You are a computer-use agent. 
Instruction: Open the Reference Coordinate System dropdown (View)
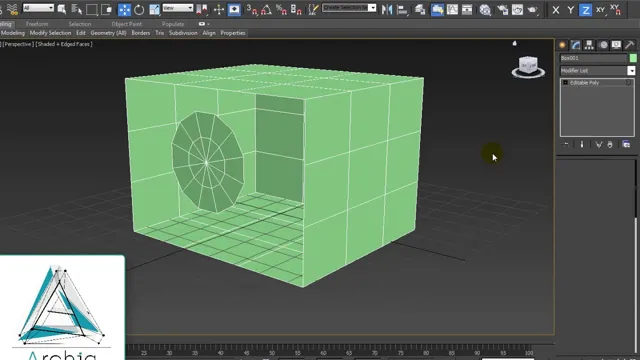tap(178, 8)
